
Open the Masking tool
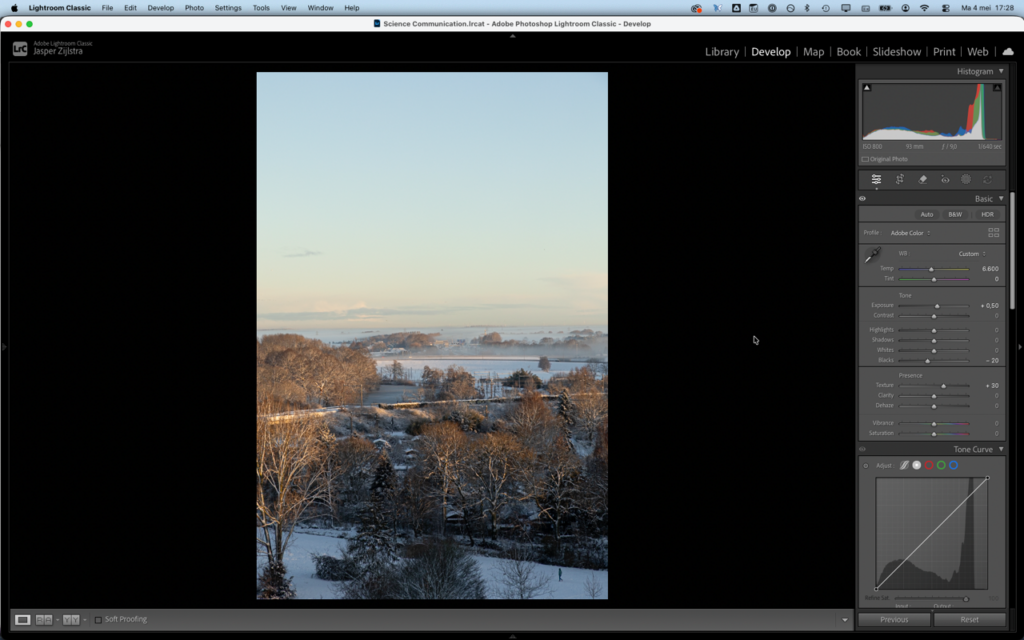(966, 180)
